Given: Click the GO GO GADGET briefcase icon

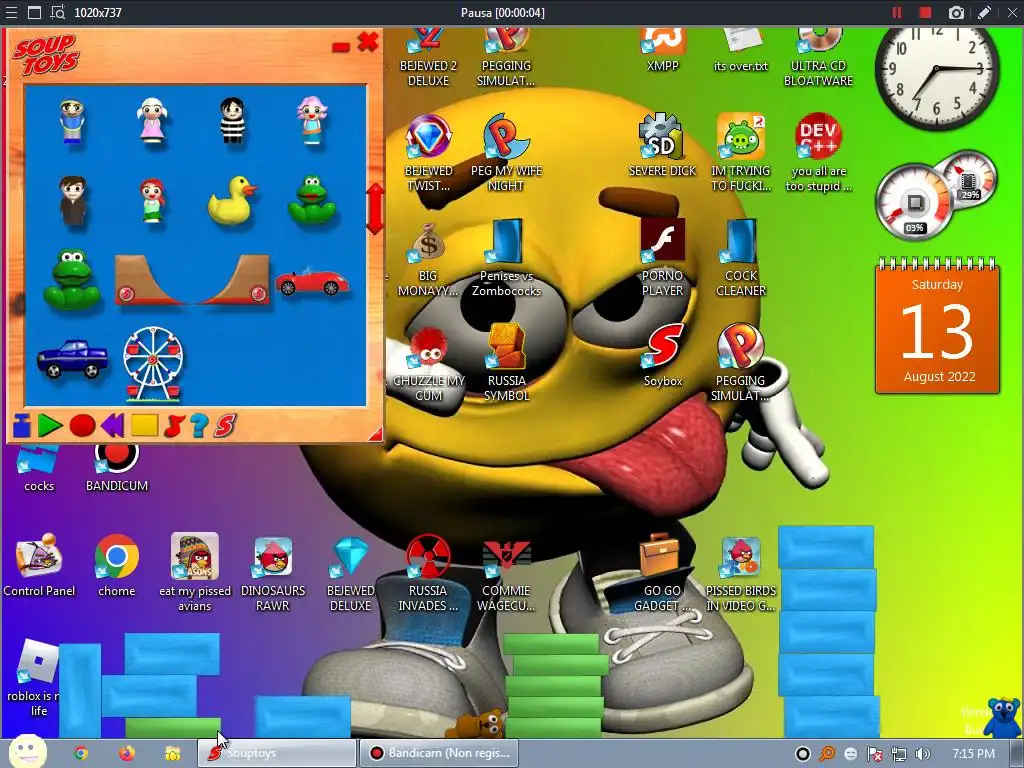Looking at the screenshot, I should (x=663, y=573).
